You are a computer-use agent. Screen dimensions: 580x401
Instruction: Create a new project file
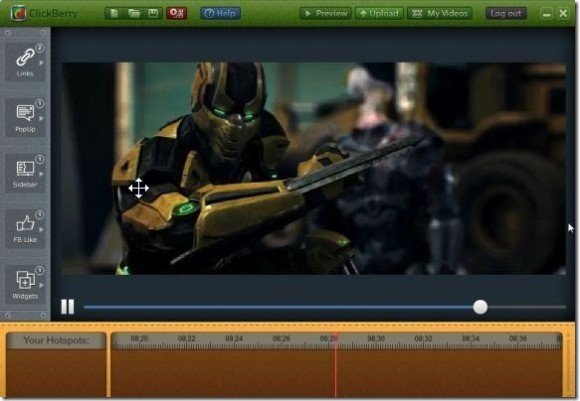point(114,14)
